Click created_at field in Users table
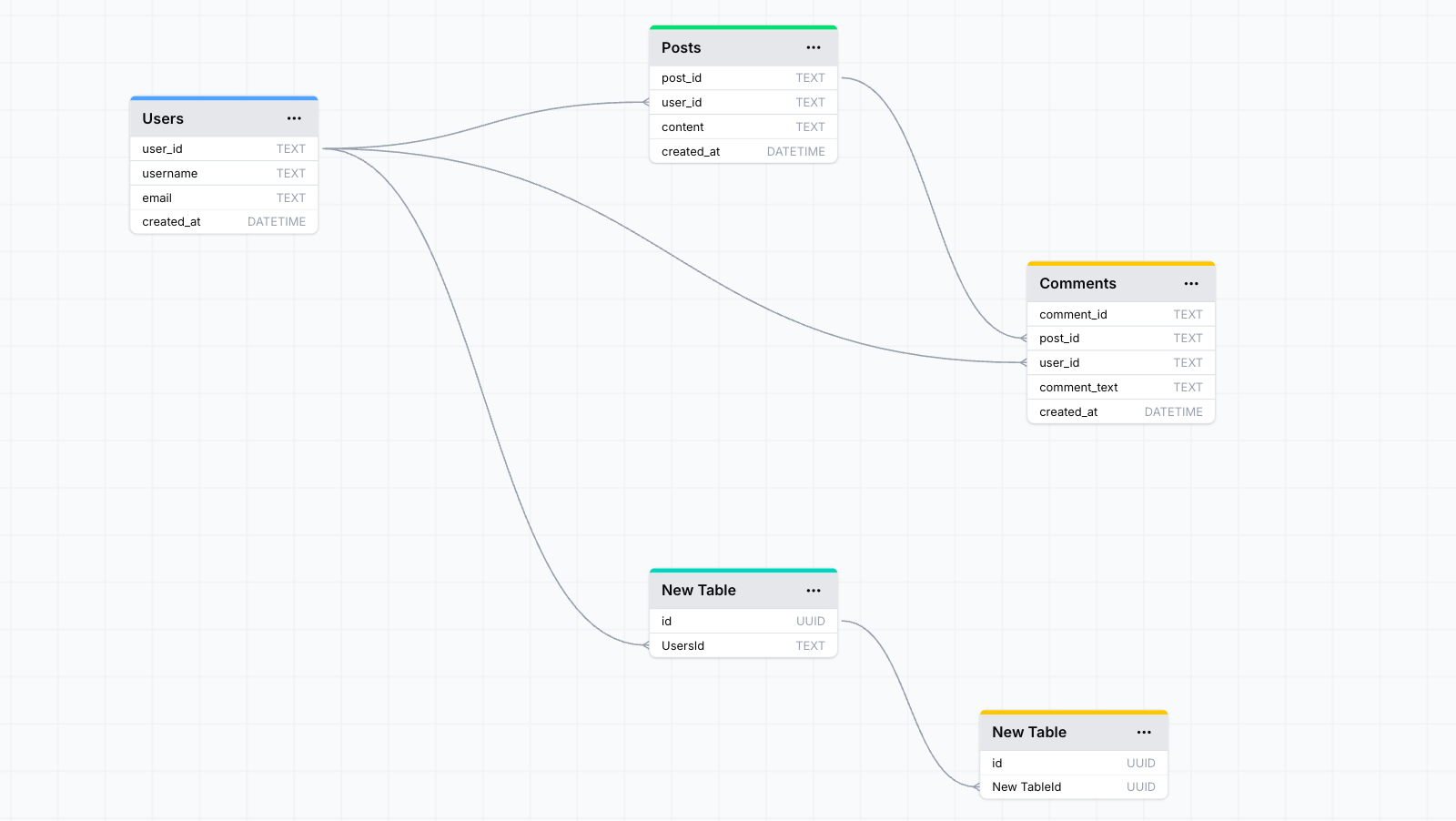 (224, 221)
